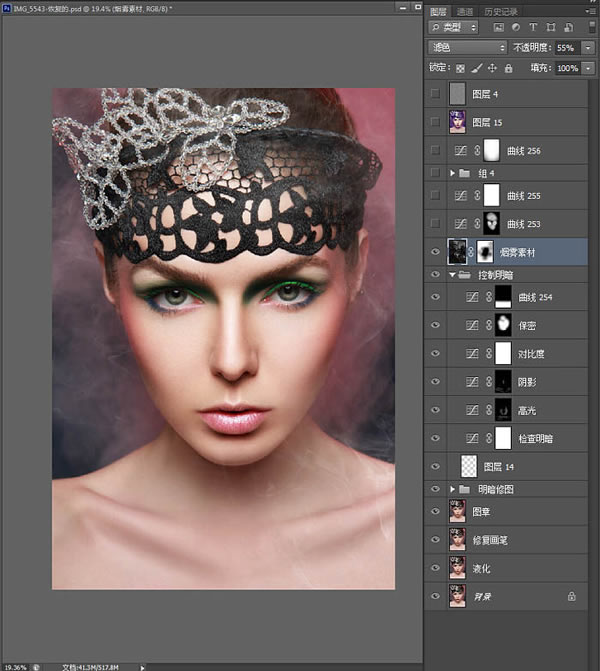Screen dimensions: 600x671
Task: Click the lock transparent pixels icon
Action: 461,68
